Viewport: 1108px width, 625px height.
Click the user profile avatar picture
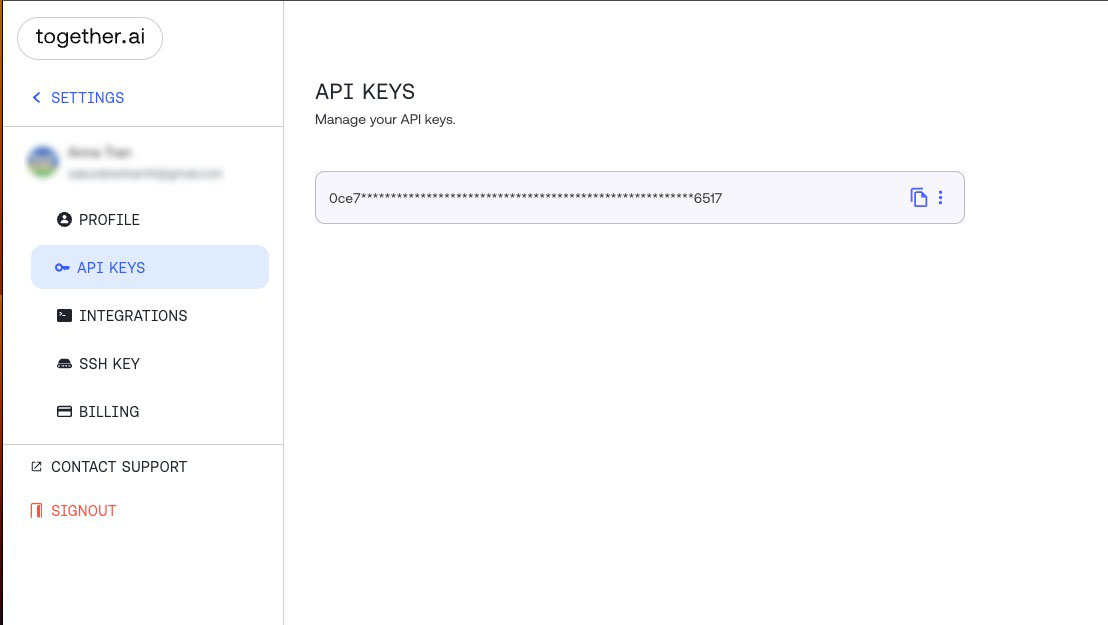[43, 161]
